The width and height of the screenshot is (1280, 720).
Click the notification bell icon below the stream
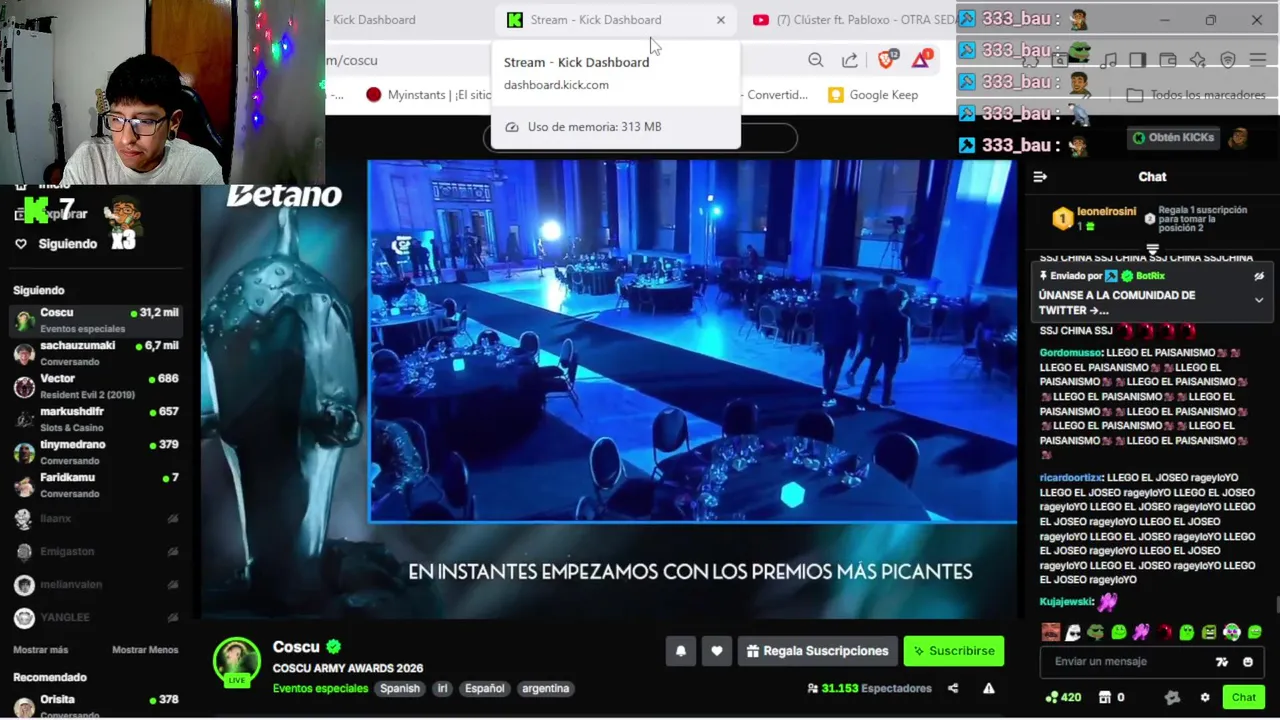[x=681, y=651]
